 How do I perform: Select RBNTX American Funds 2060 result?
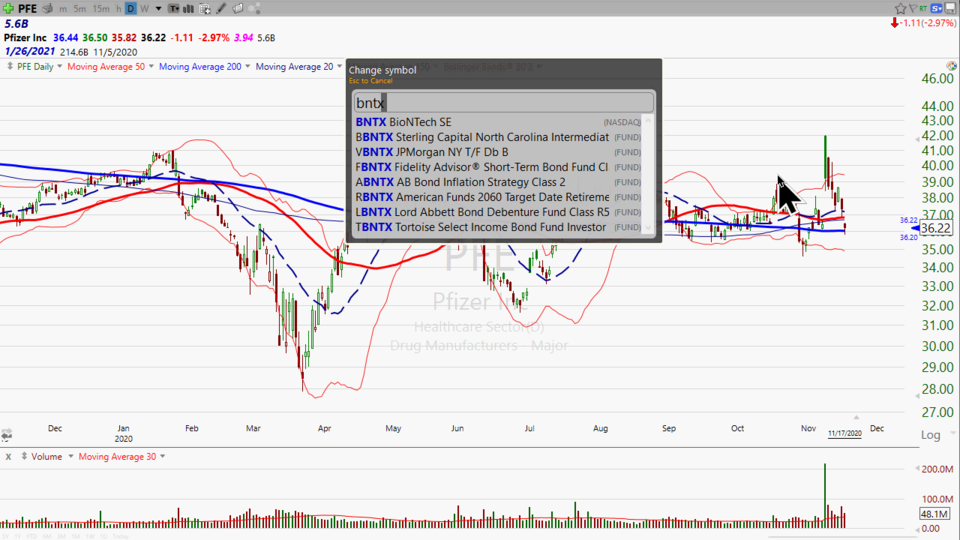498,197
